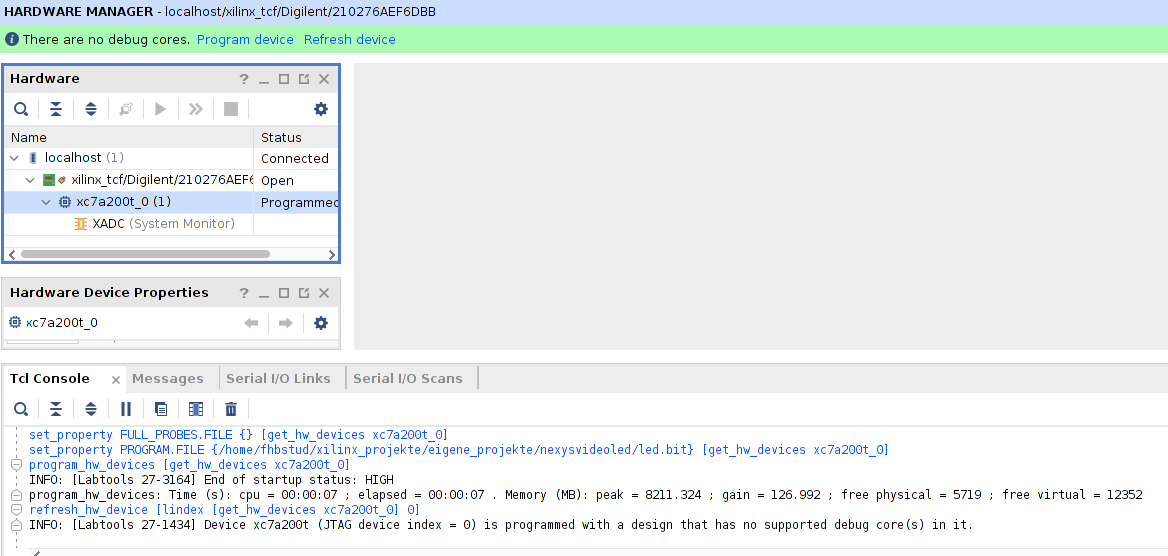The height and width of the screenshot is (556, 1168).
Task: Pause the Tcl Console output
Action: click(126, 409)
